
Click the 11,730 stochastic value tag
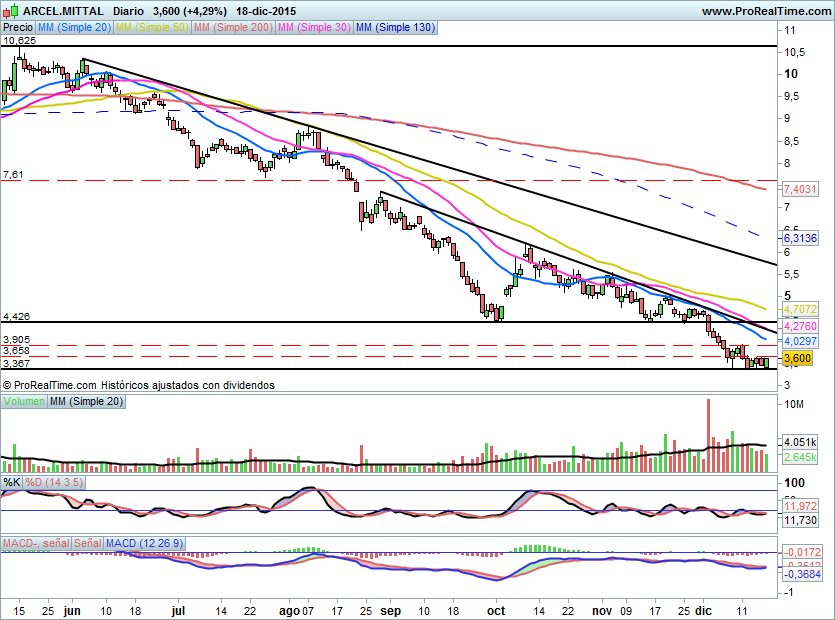point(800,520)
